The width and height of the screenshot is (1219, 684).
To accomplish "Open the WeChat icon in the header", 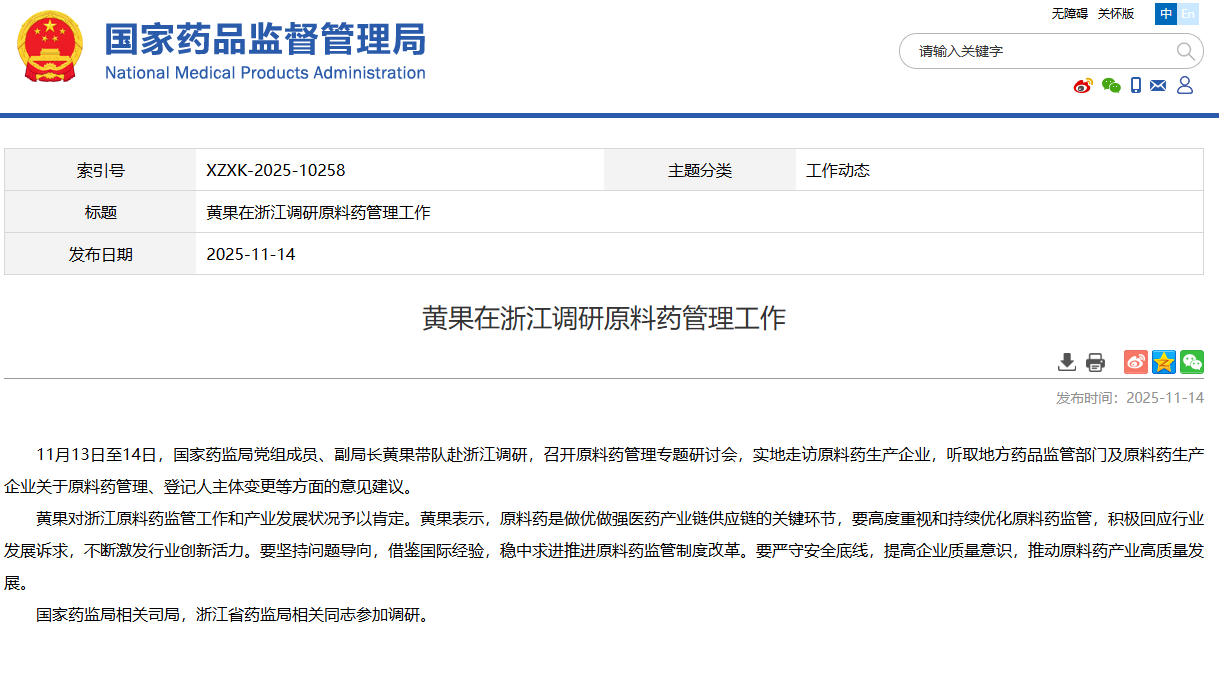I will point(1110,85).
